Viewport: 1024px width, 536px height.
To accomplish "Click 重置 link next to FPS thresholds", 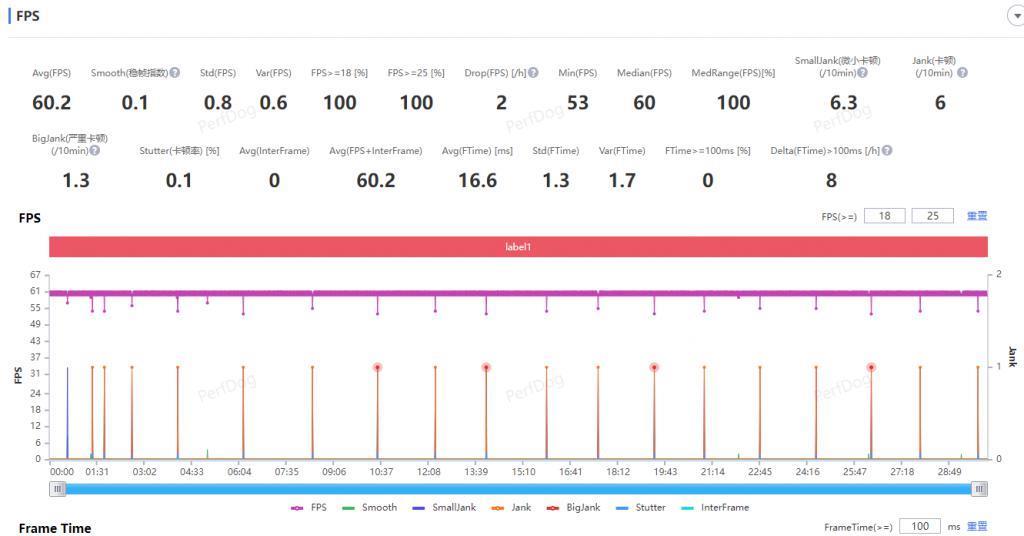I will click(x=976, y=216).
